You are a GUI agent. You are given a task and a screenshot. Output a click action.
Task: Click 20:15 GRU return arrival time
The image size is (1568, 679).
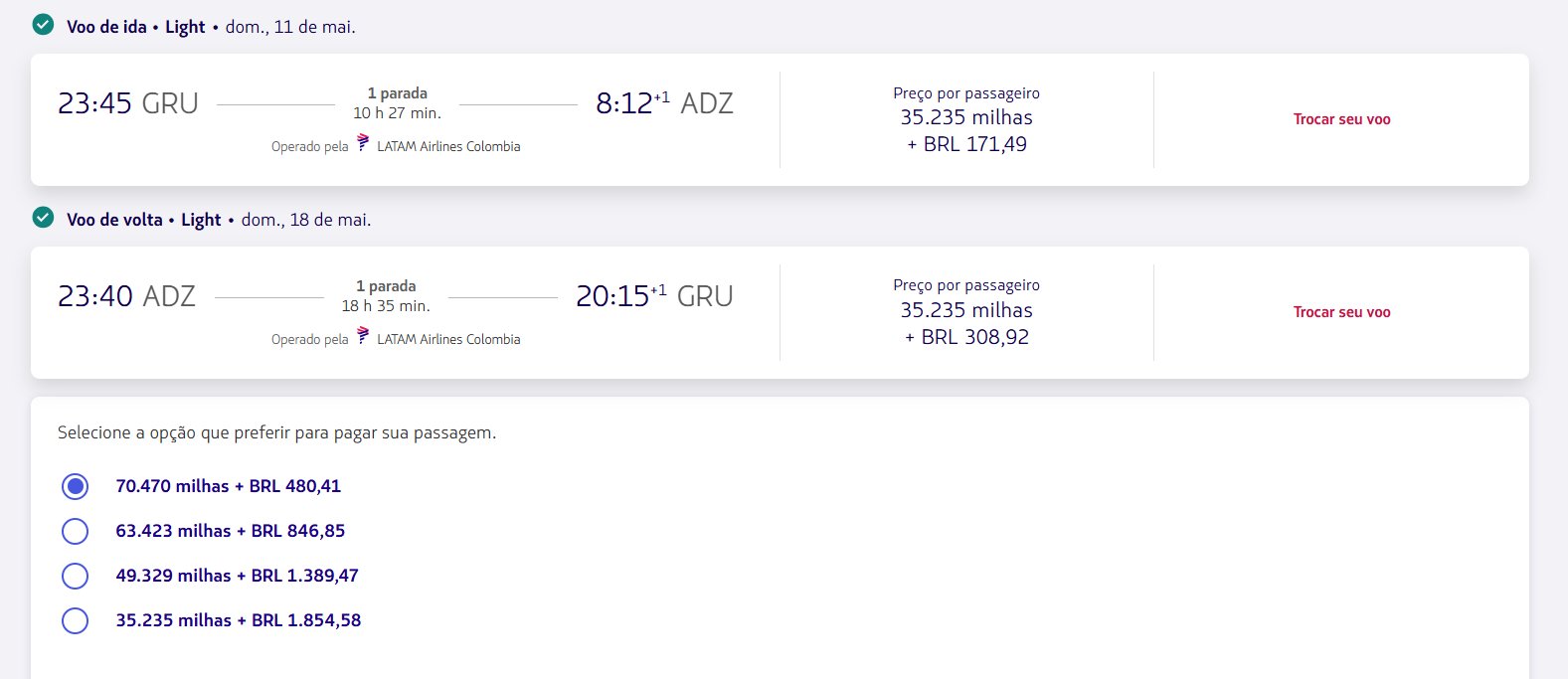(654, 296)
